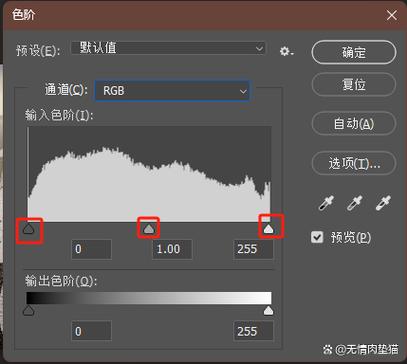
Task: Open the 预设 preset dropdown
Action: [x=169, y=48]
